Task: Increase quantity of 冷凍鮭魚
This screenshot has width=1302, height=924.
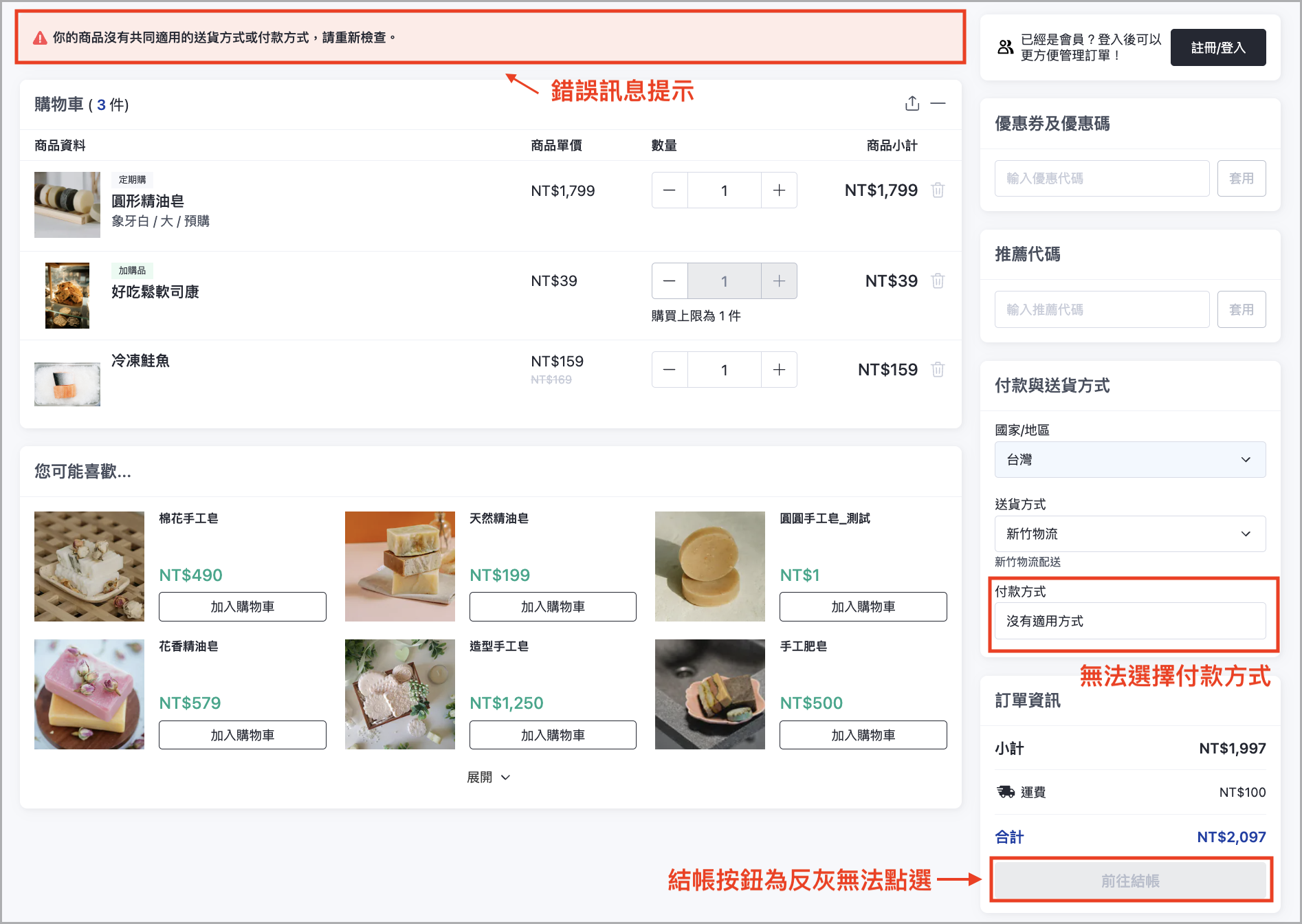Action: tap(779, 370)
